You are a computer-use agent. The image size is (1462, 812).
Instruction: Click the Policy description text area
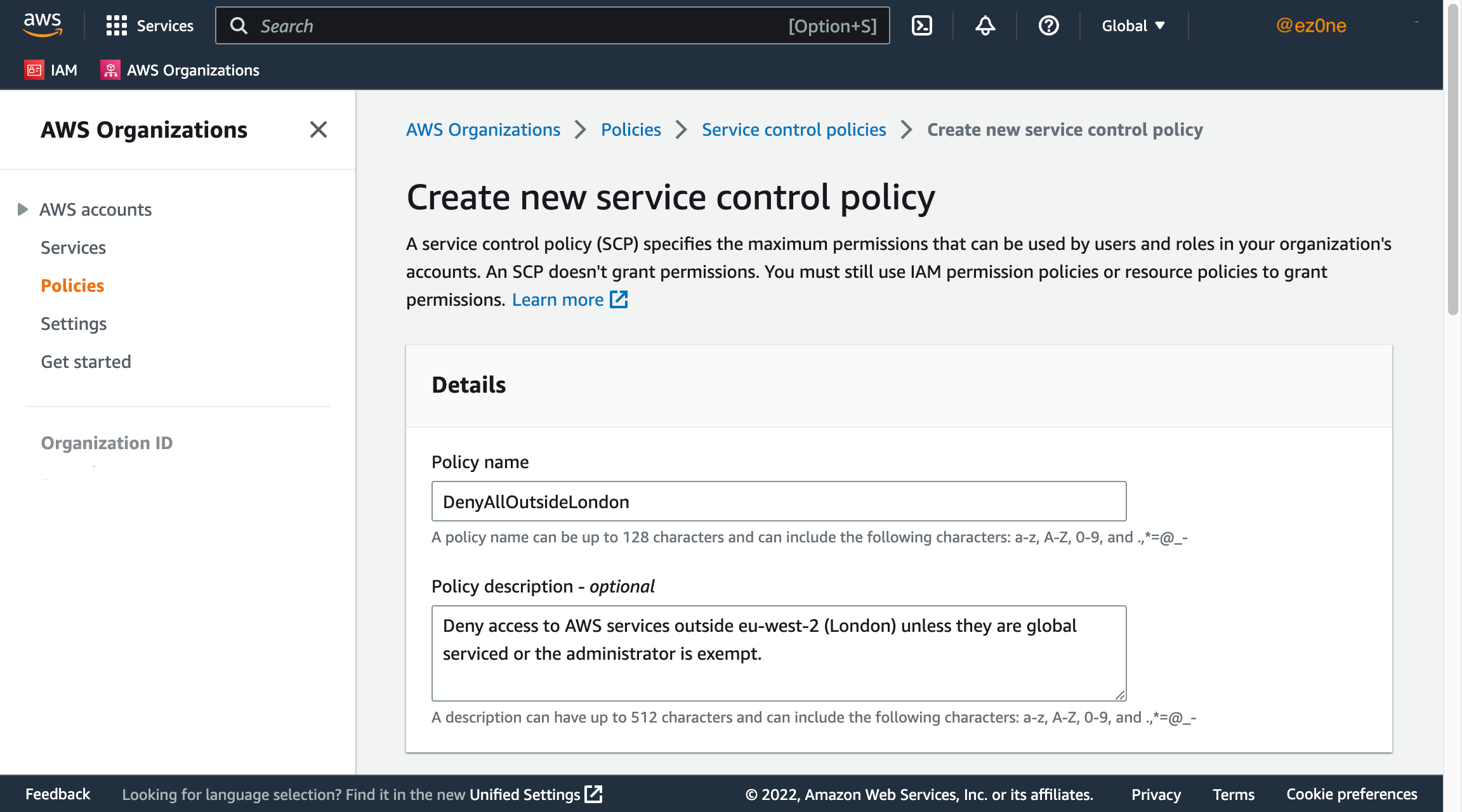tap(779, 653)
